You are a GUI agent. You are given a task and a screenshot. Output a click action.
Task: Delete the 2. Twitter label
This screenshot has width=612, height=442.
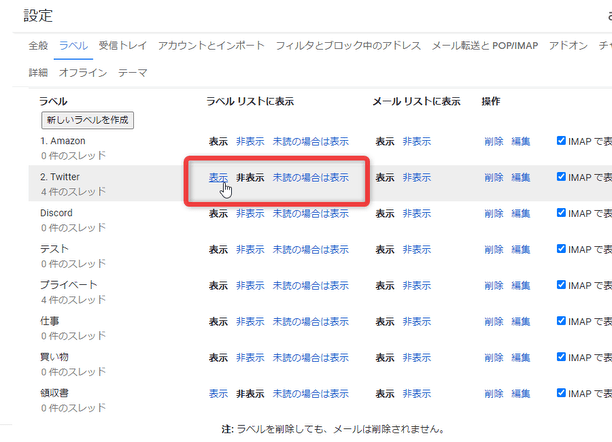tap(494, 178)
